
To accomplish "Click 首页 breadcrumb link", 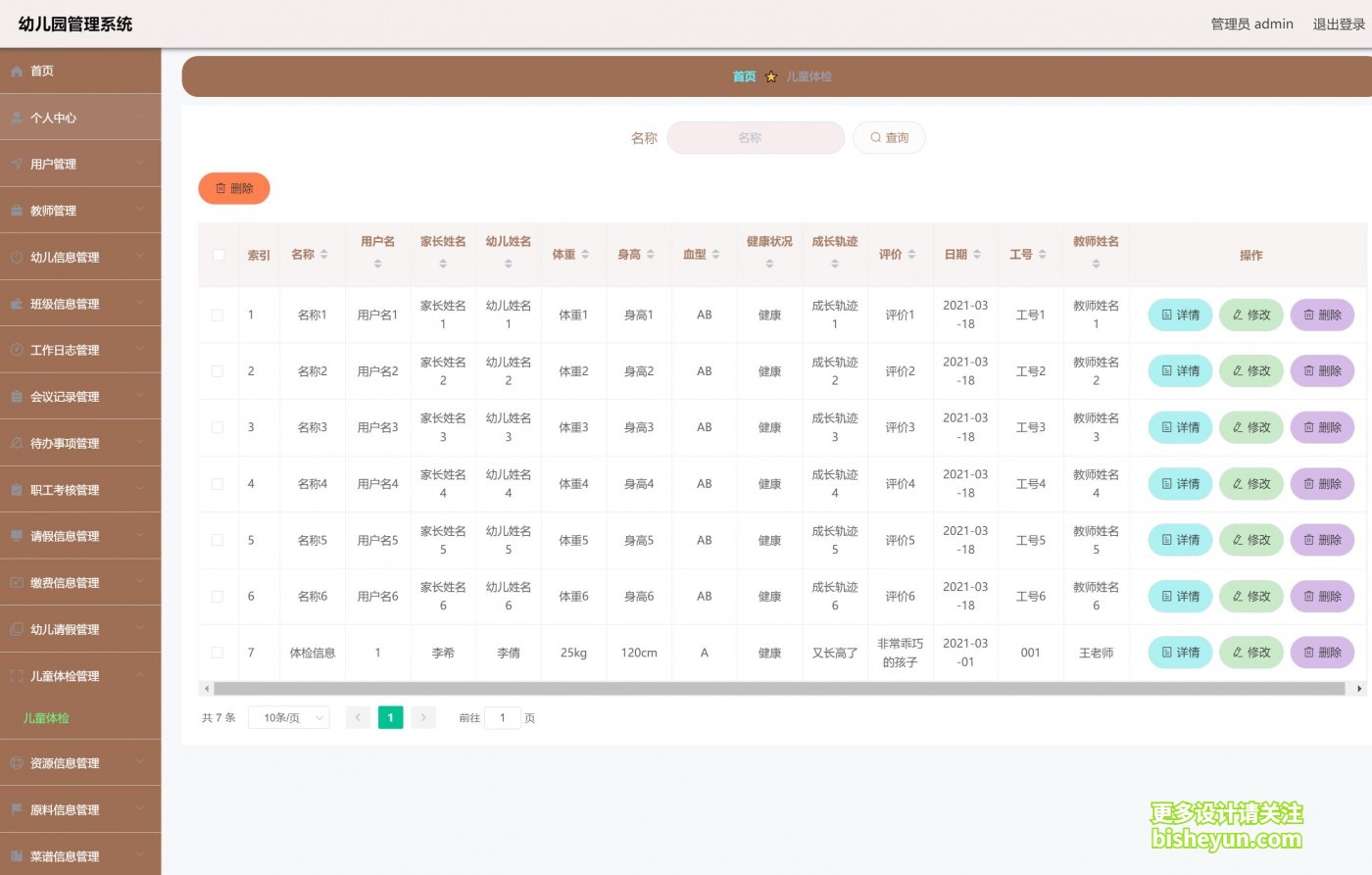I will click(x=745, y=76).
